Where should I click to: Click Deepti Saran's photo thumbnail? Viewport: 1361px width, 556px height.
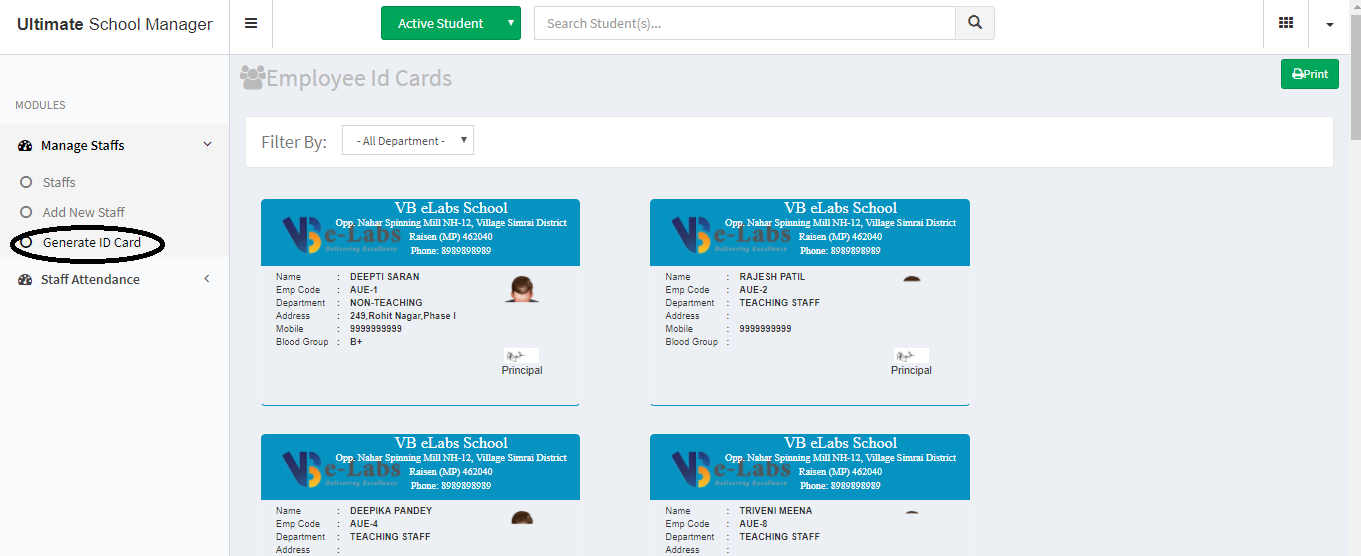click(521, 289)
